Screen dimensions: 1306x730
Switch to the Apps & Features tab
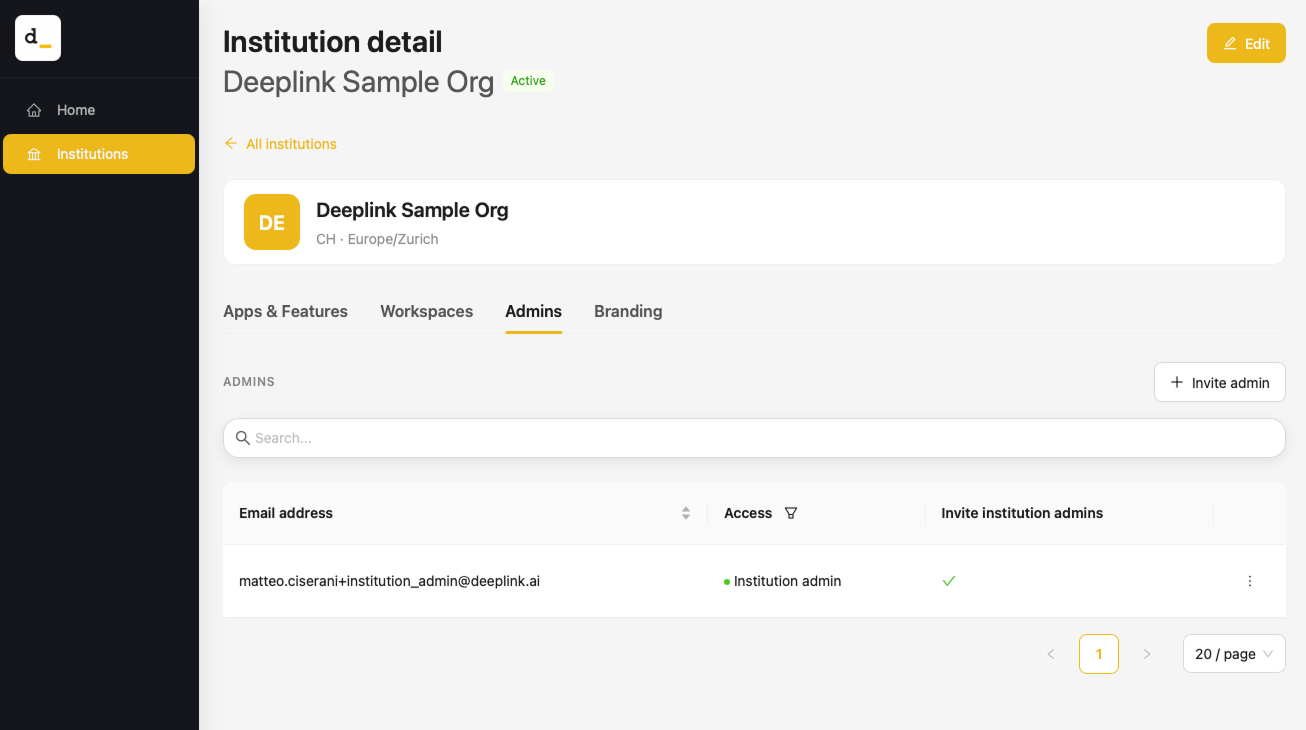(x=285, y=311)
